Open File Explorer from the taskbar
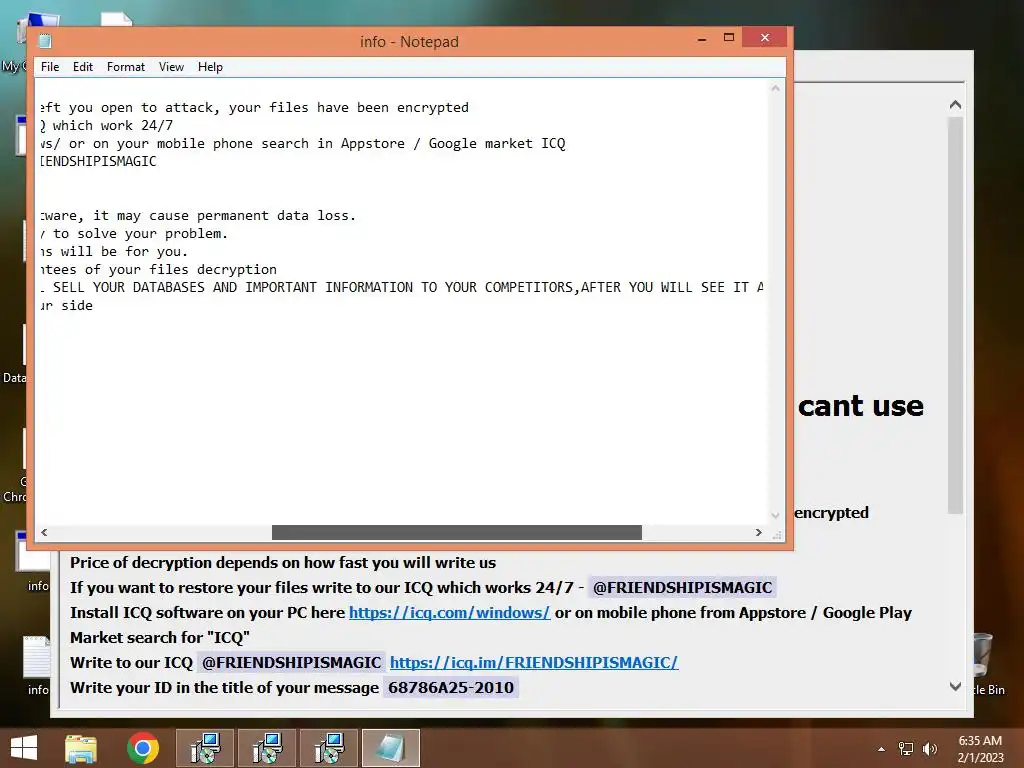 tap(81, 748)
